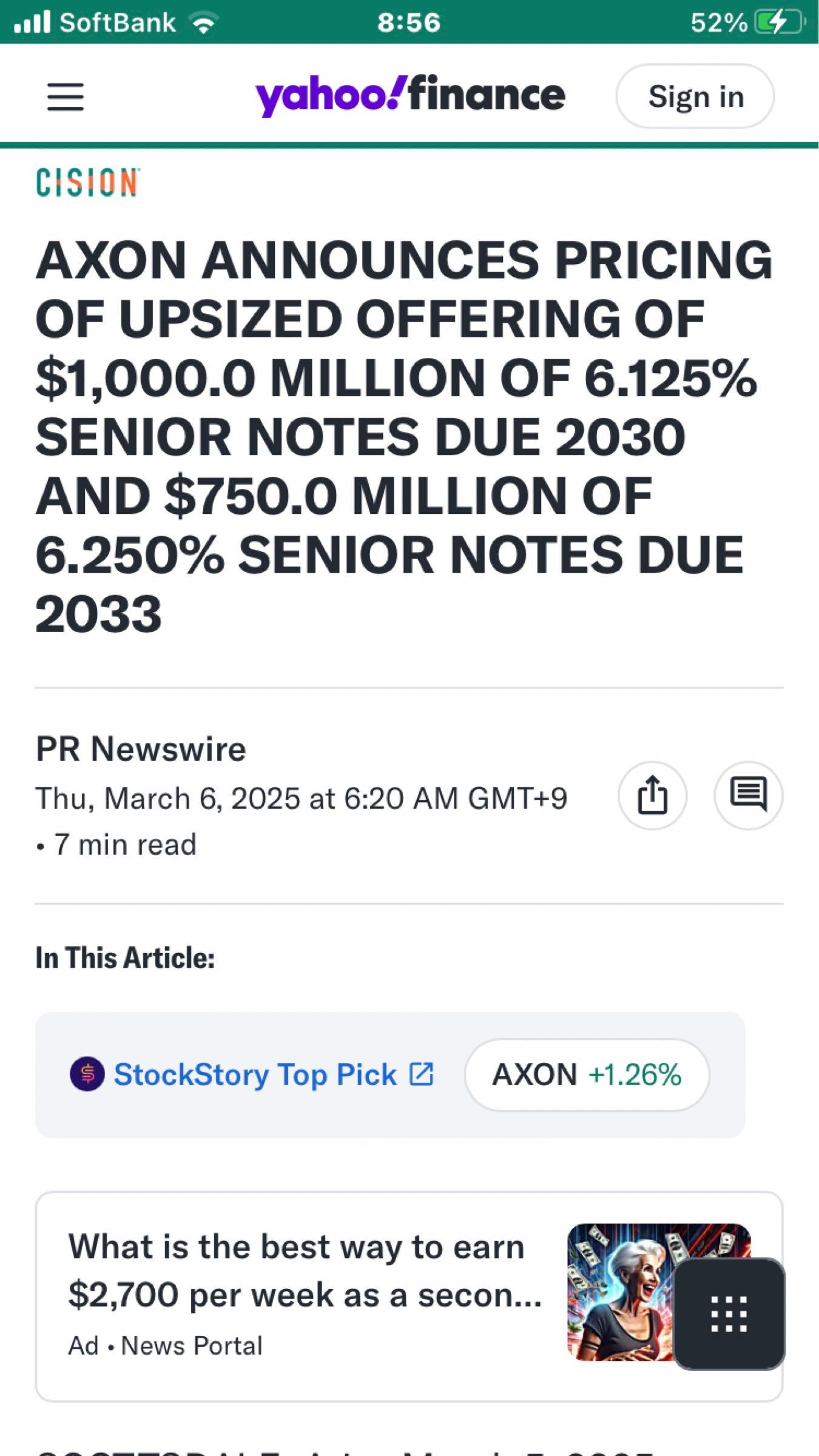Tap the AXON senior notes article headline
Image resolution: width=819 pixels, height=1456 pixels.
coord(400,437)
